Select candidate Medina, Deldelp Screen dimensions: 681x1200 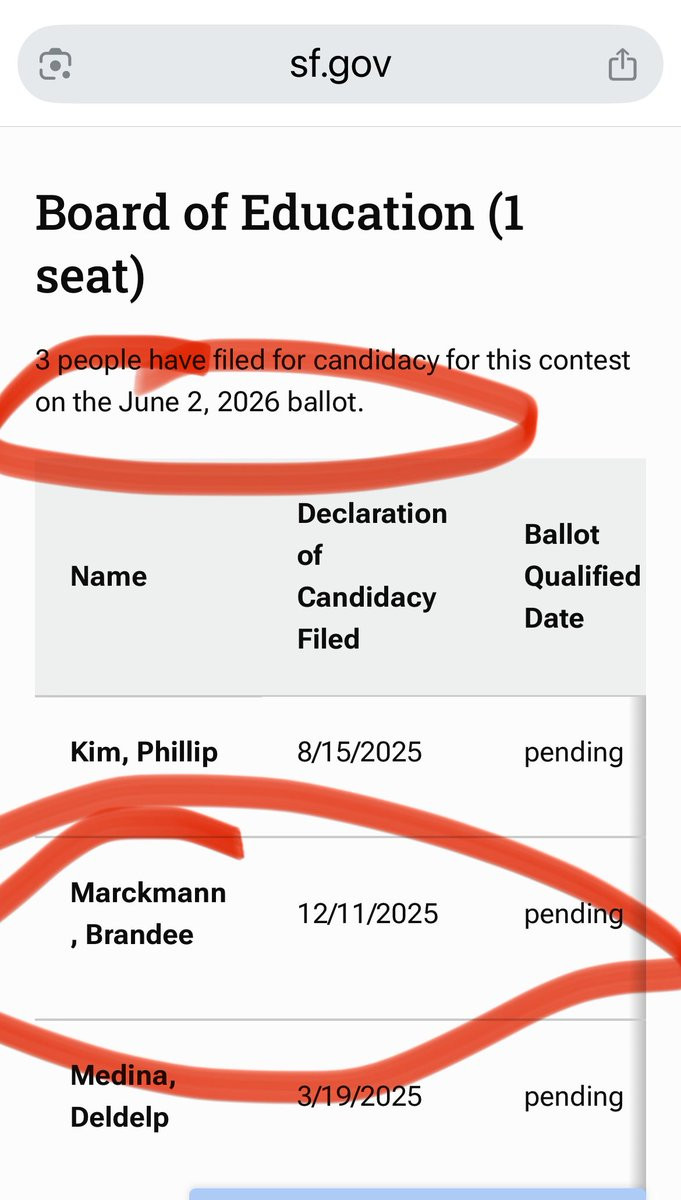(x=119, y=1097)
